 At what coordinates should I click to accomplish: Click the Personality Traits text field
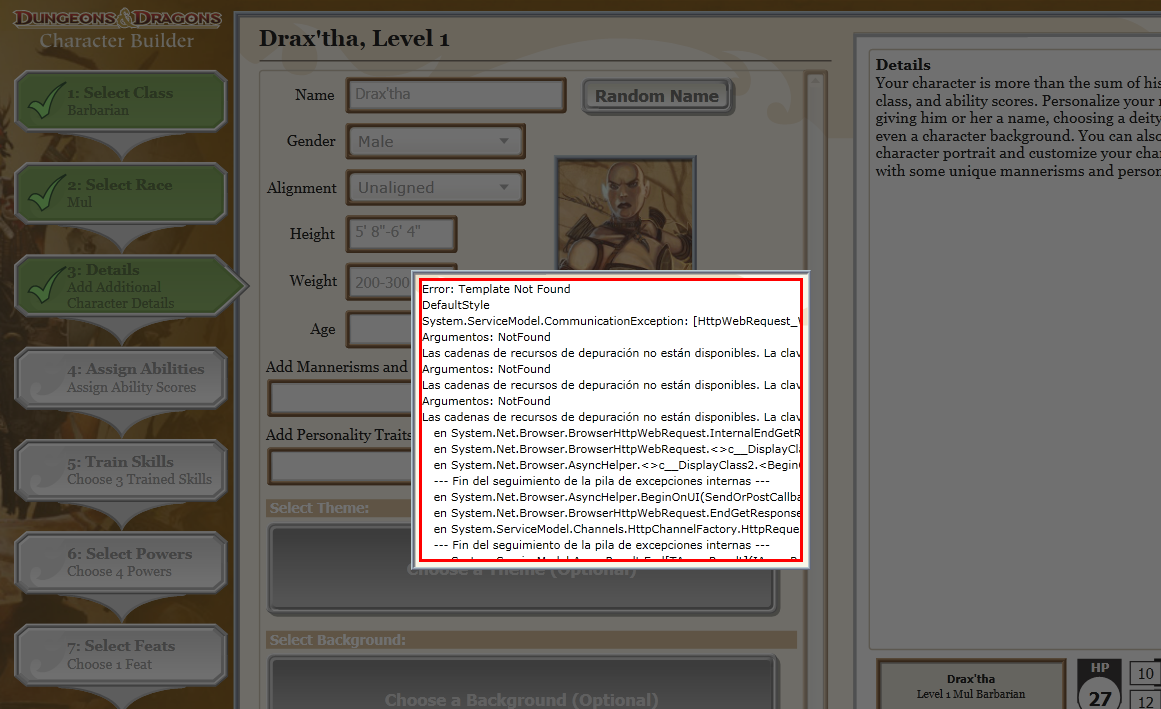pos(341,467)
